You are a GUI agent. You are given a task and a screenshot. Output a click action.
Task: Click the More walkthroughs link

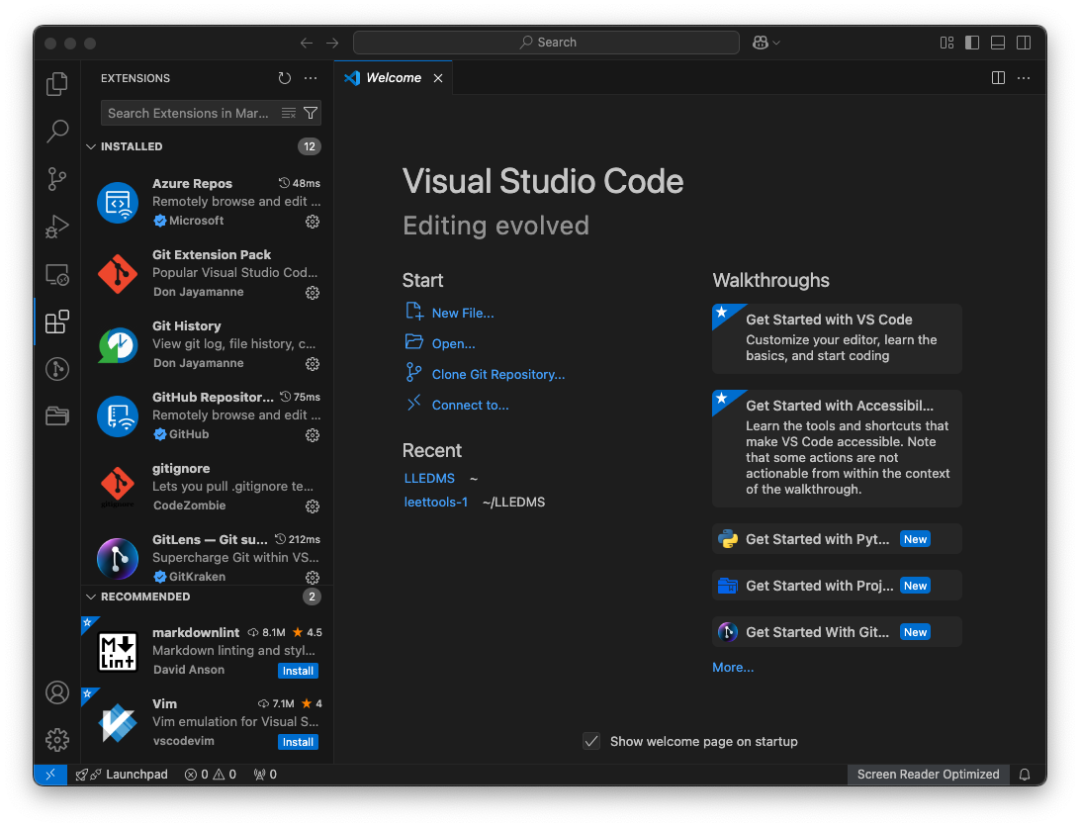(x=733, y=668)
